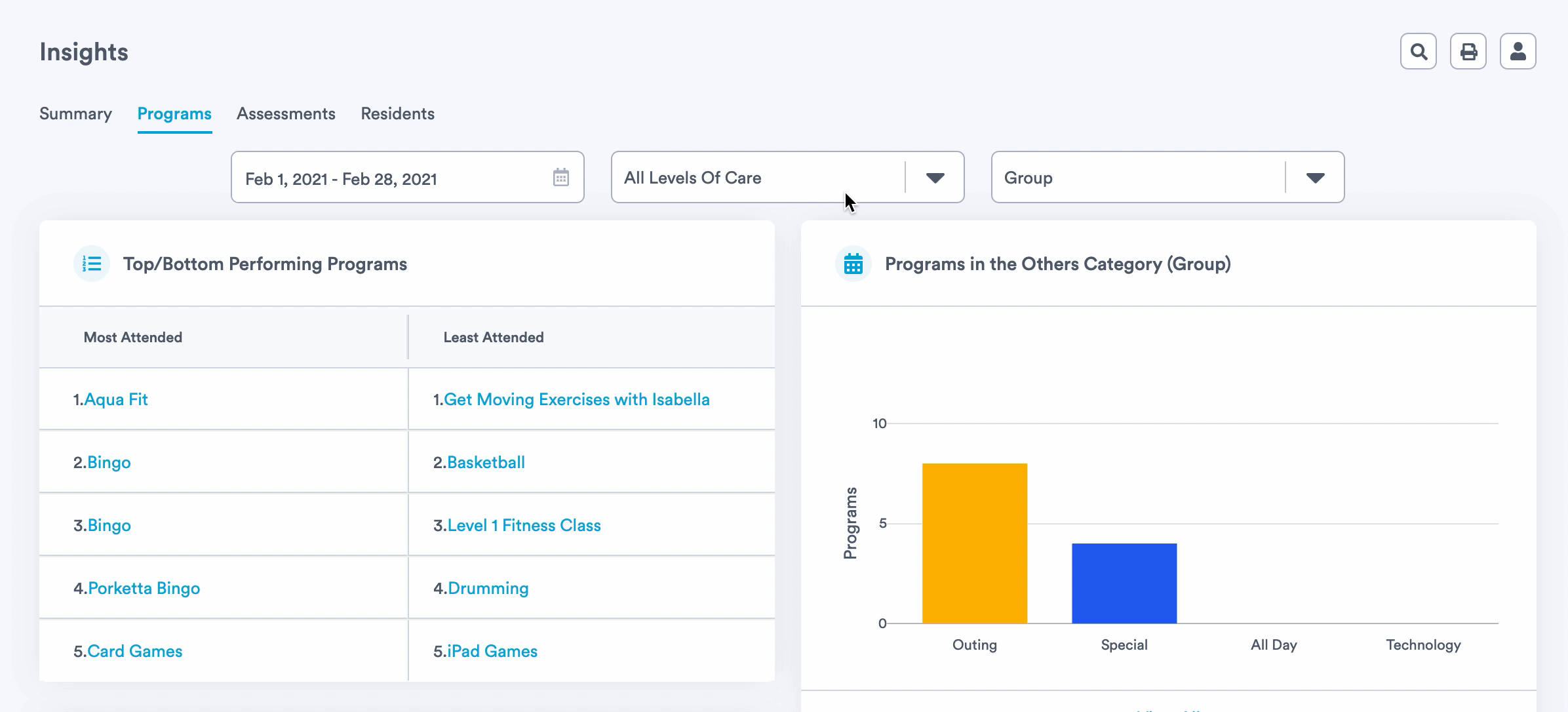Click the iPad Games link
Screen dimensions: 1568x712
pyautogui.click(x=492, y=651)
